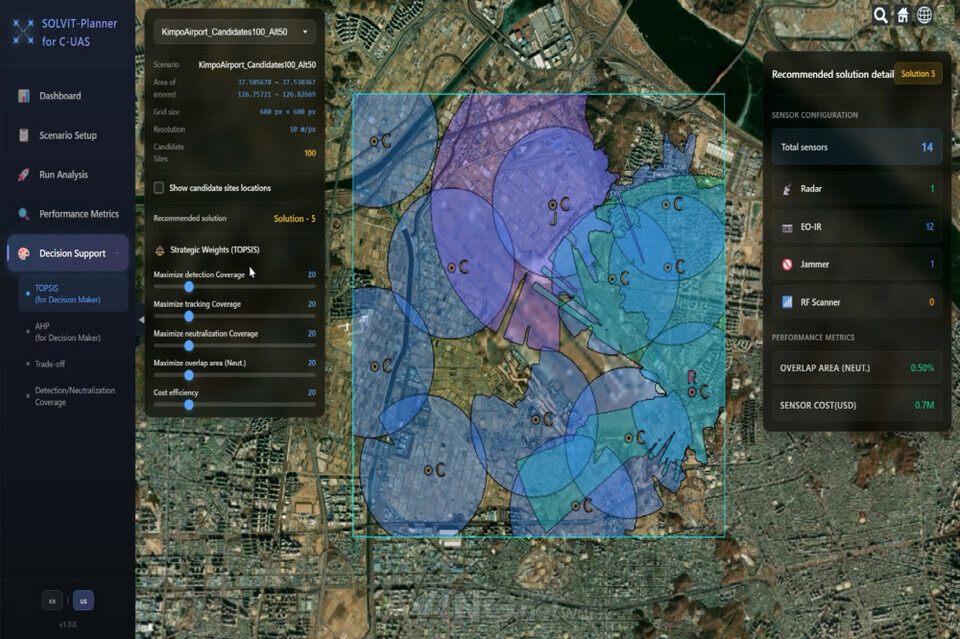Adjust the Maximize overlap area (Neut.) slider

point(189,375)
